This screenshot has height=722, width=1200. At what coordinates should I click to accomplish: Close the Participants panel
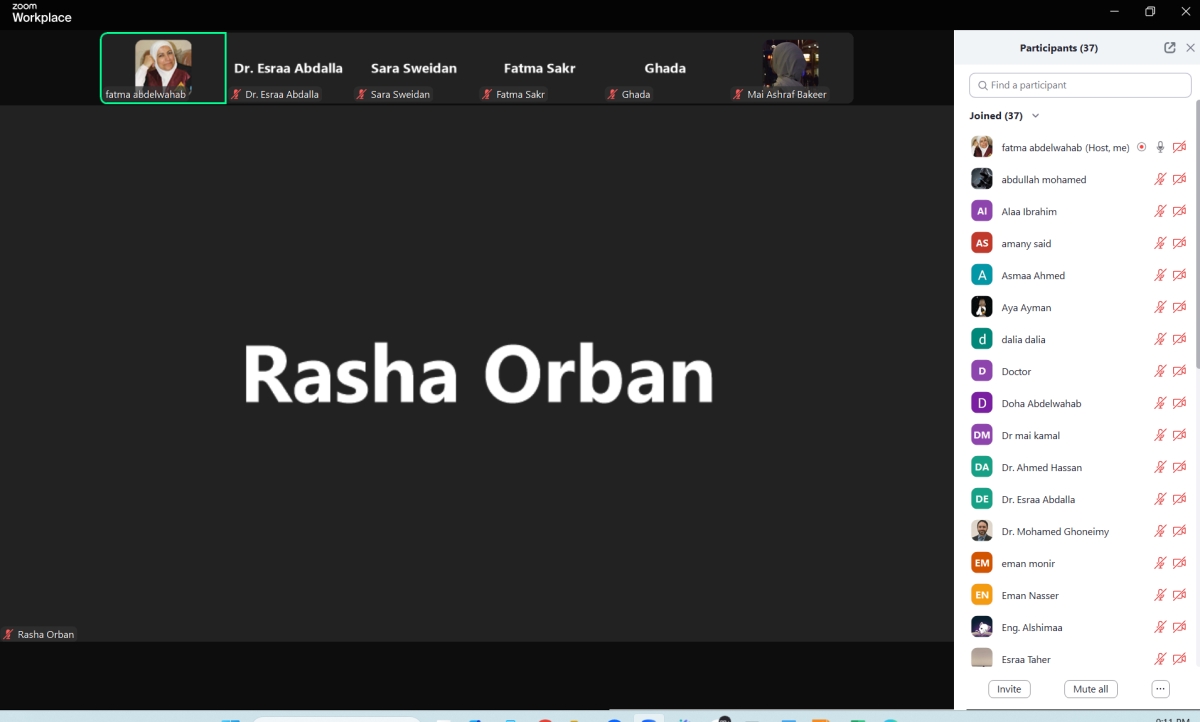(1190, 48)
